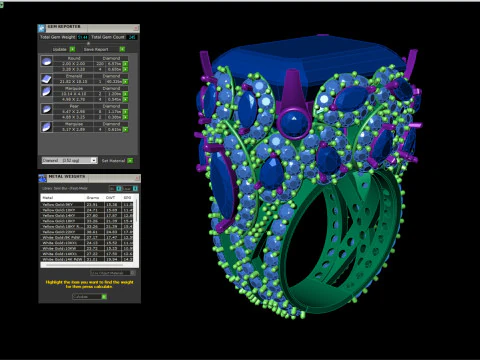Click the green Calculate button in Metal Weights
The width and height of the screenshot is (480, 360).
point(104,296)
